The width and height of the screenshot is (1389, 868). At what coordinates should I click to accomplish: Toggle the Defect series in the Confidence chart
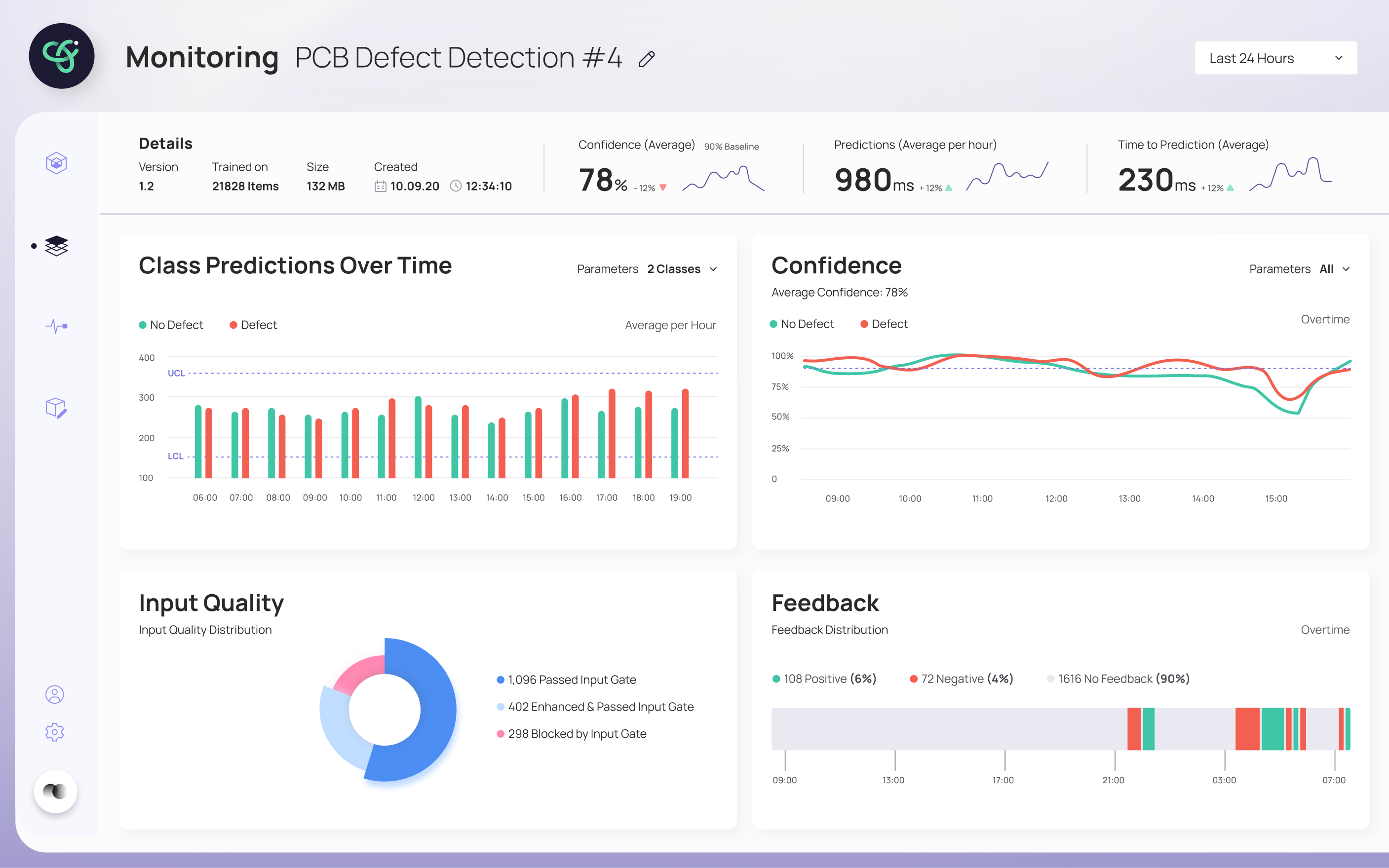(884, 324)
